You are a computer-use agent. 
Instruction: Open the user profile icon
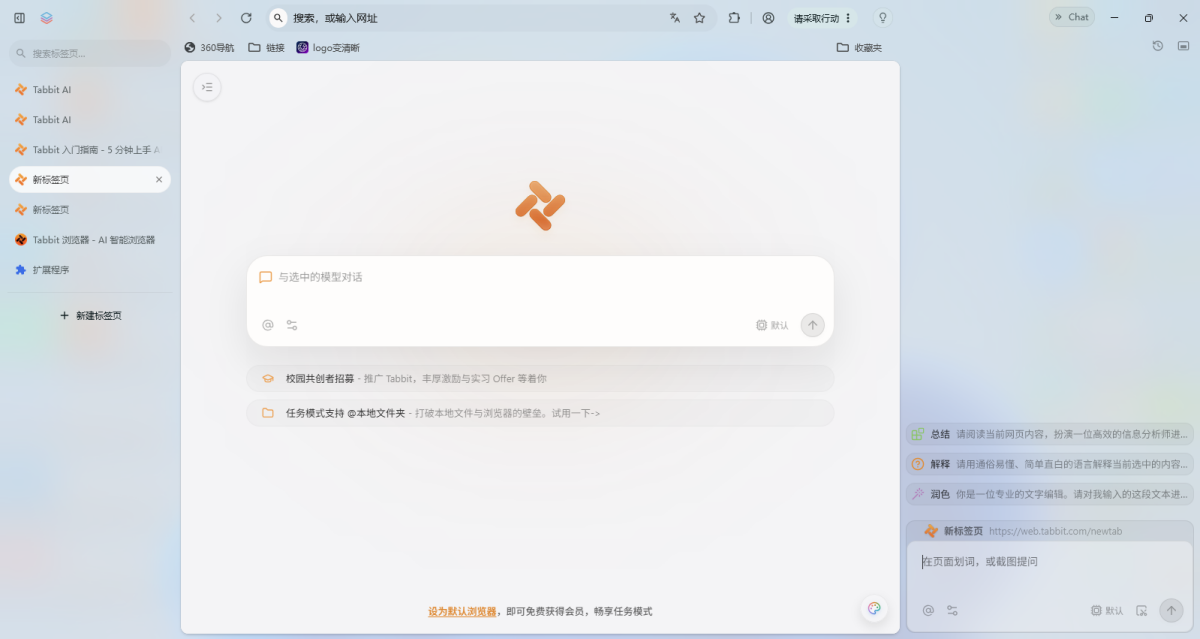[768, 18]
